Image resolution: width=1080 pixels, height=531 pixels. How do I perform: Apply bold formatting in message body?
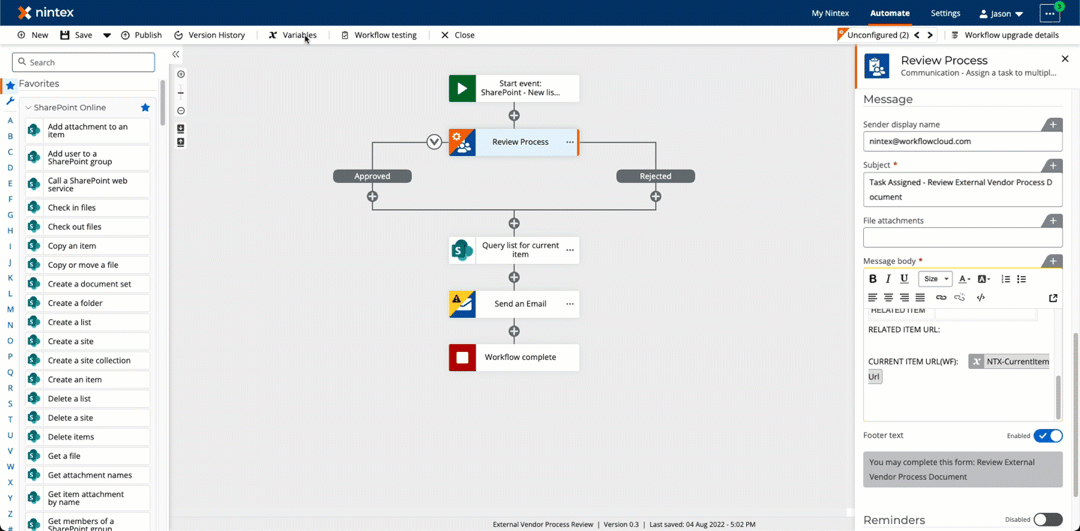point(873,279)
